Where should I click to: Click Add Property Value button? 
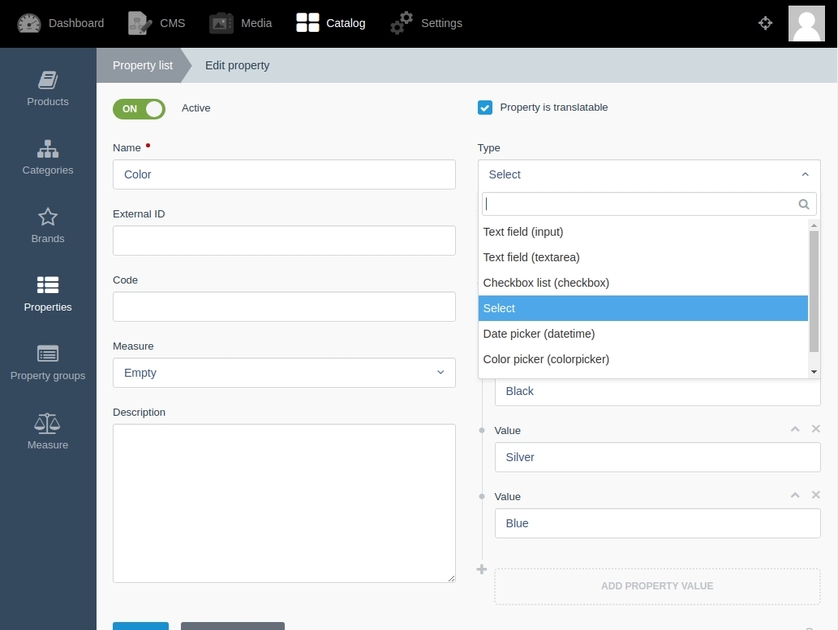[x=657, y=586]
